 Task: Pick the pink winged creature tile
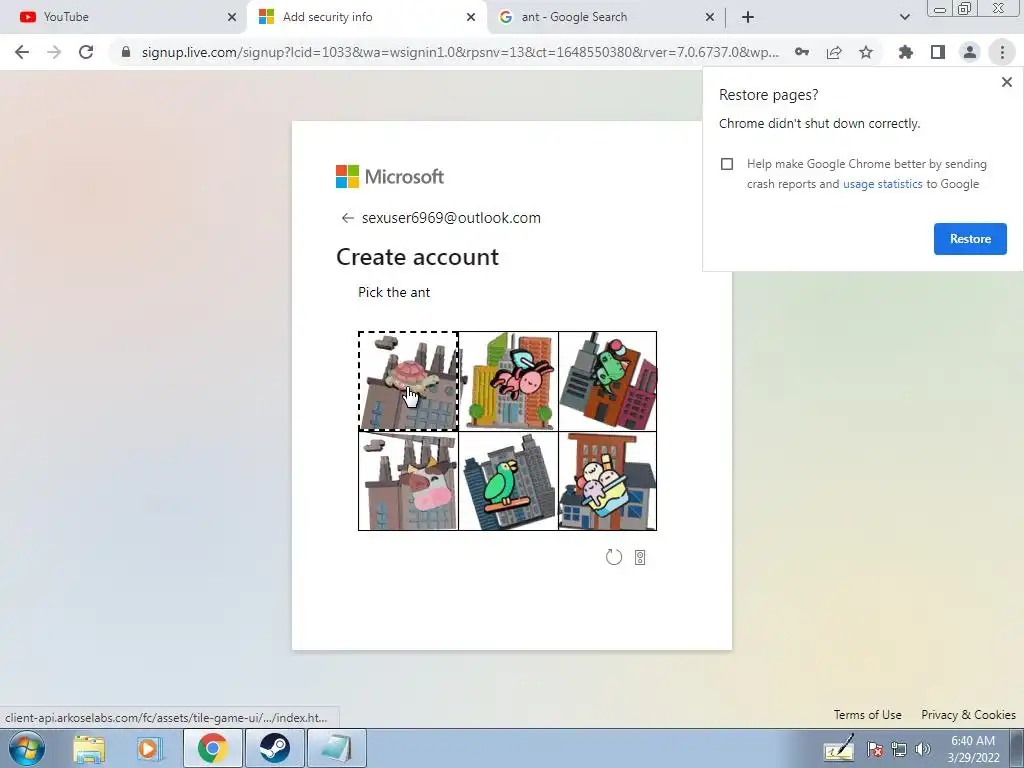508,381
